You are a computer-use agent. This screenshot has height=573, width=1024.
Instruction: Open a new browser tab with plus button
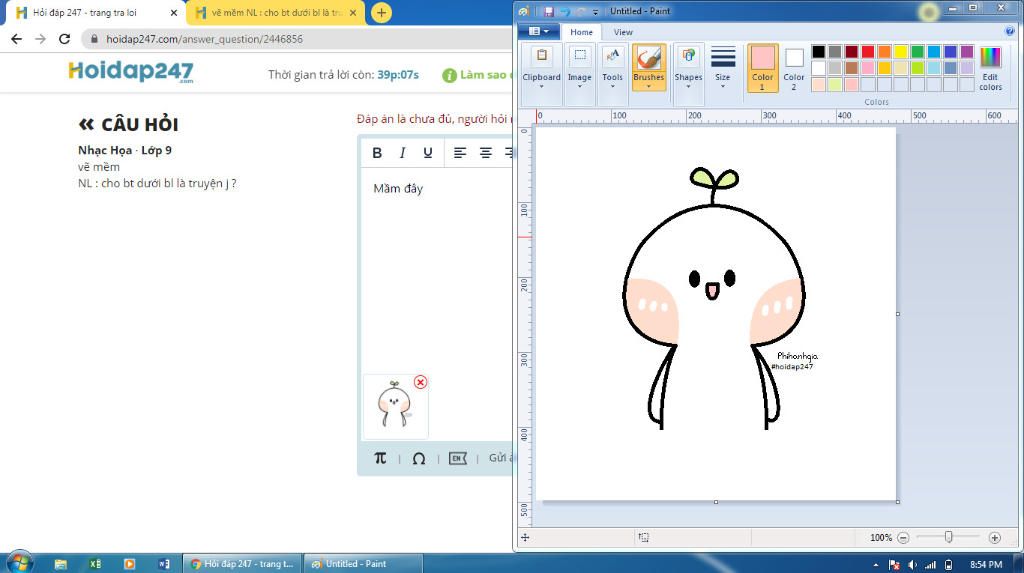point(381,12)
